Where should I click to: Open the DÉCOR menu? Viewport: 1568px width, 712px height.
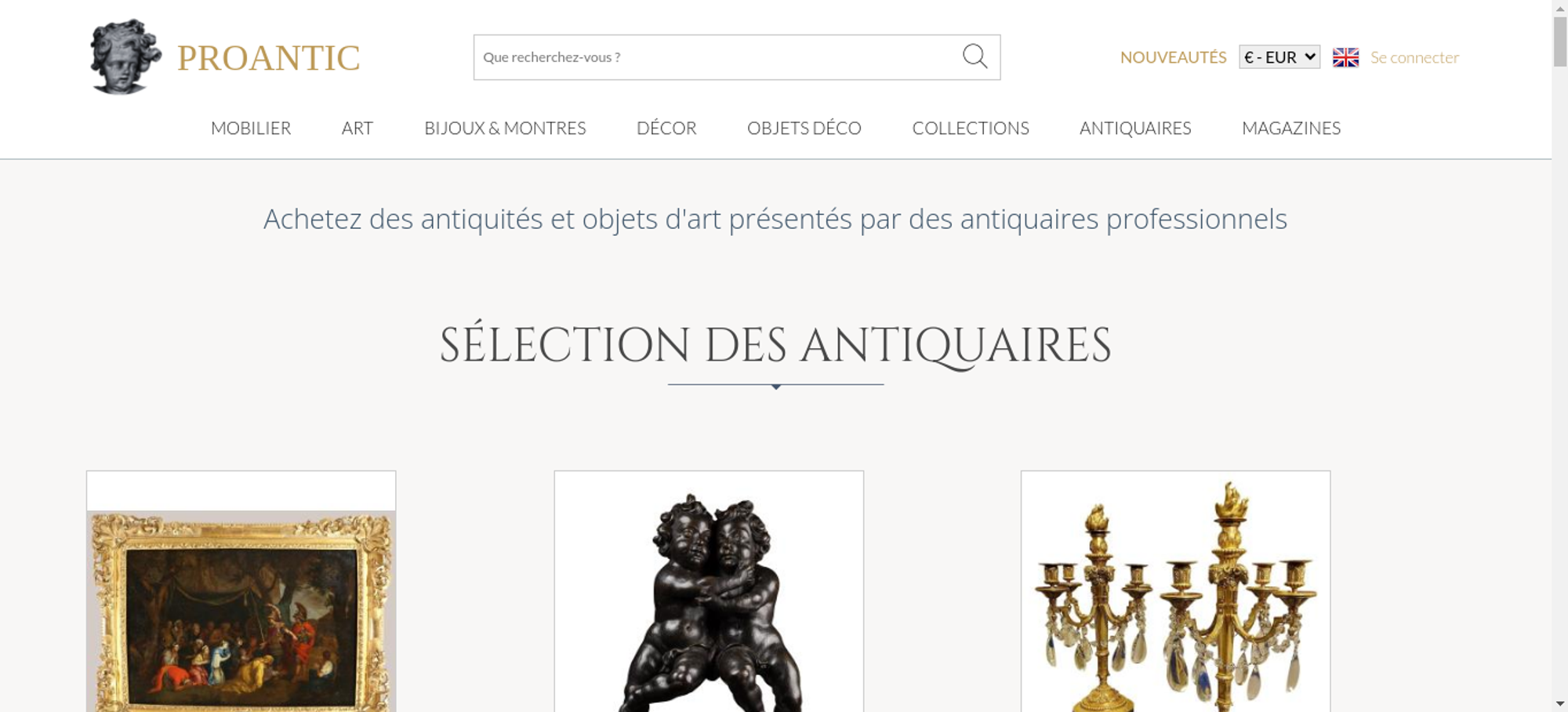pos(666,128)
